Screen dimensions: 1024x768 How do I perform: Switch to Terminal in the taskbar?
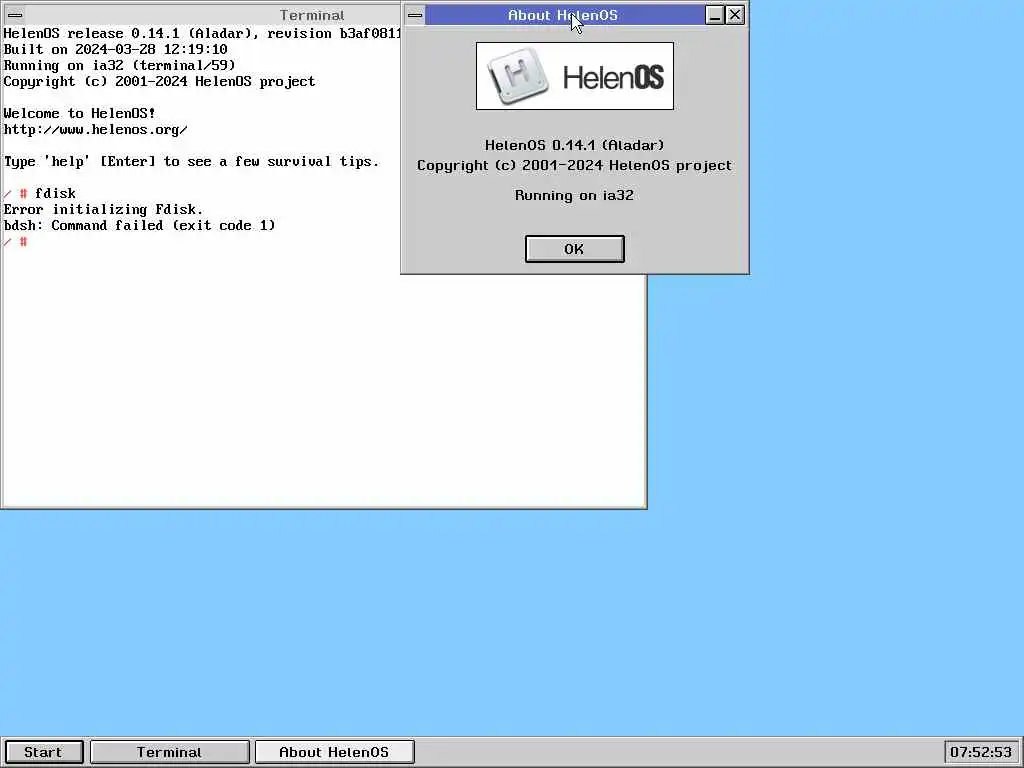pyautogui.click(x=170, y=752)
